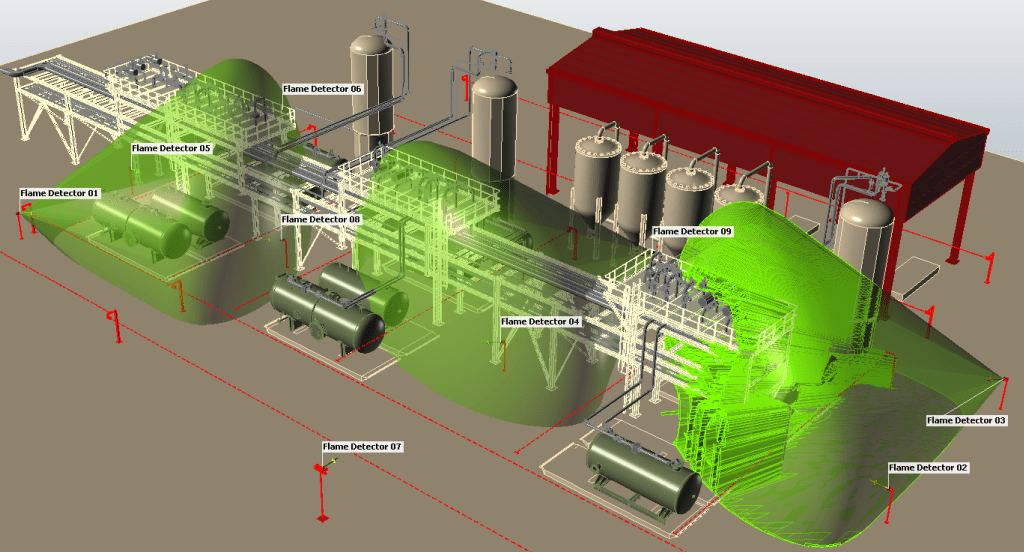Select the Flame Detector 03 label
This screenshot has width=1024, height=552.
(967, 421)
